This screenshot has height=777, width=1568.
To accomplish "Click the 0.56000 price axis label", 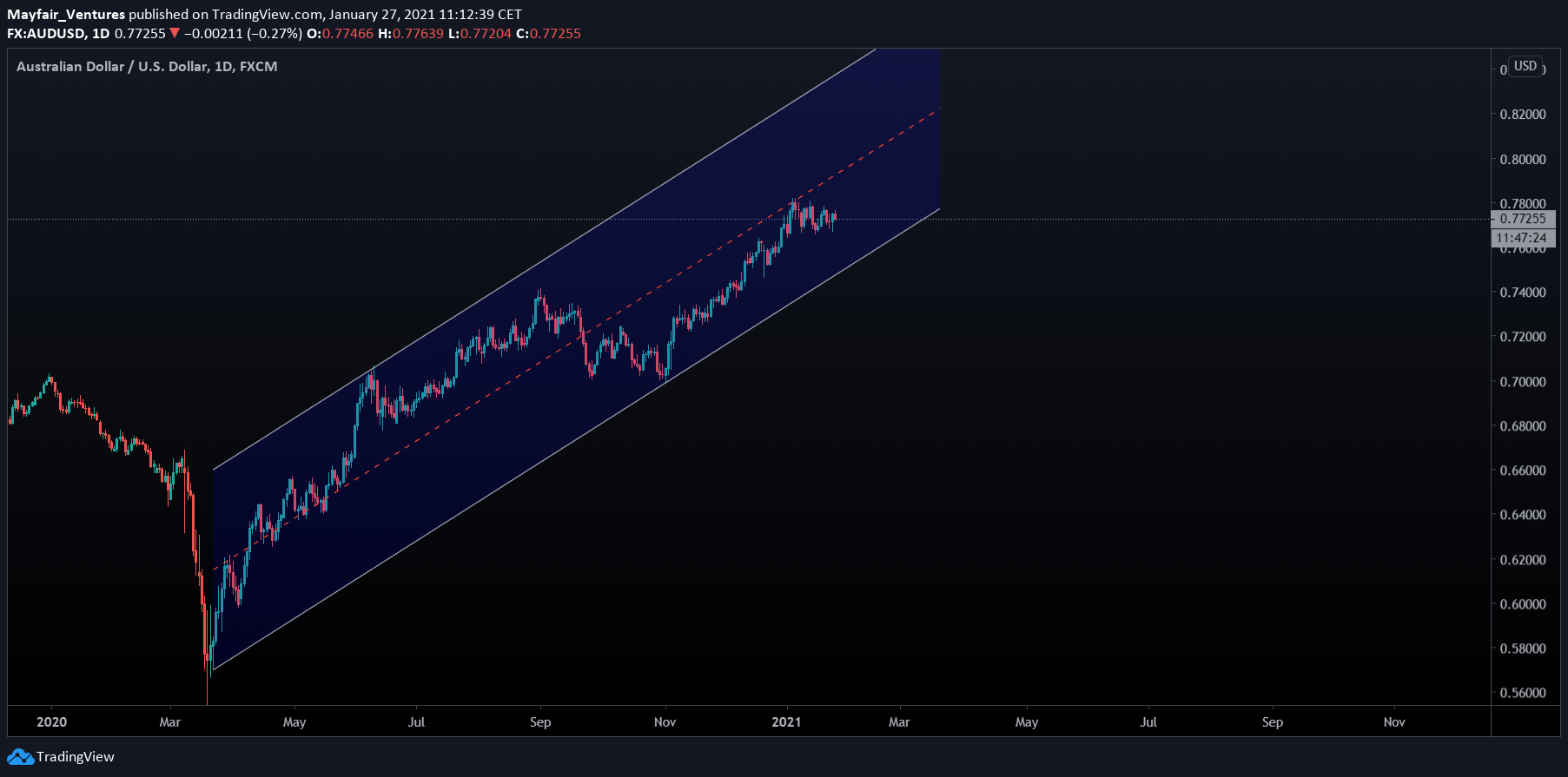I will (1523, 693).
